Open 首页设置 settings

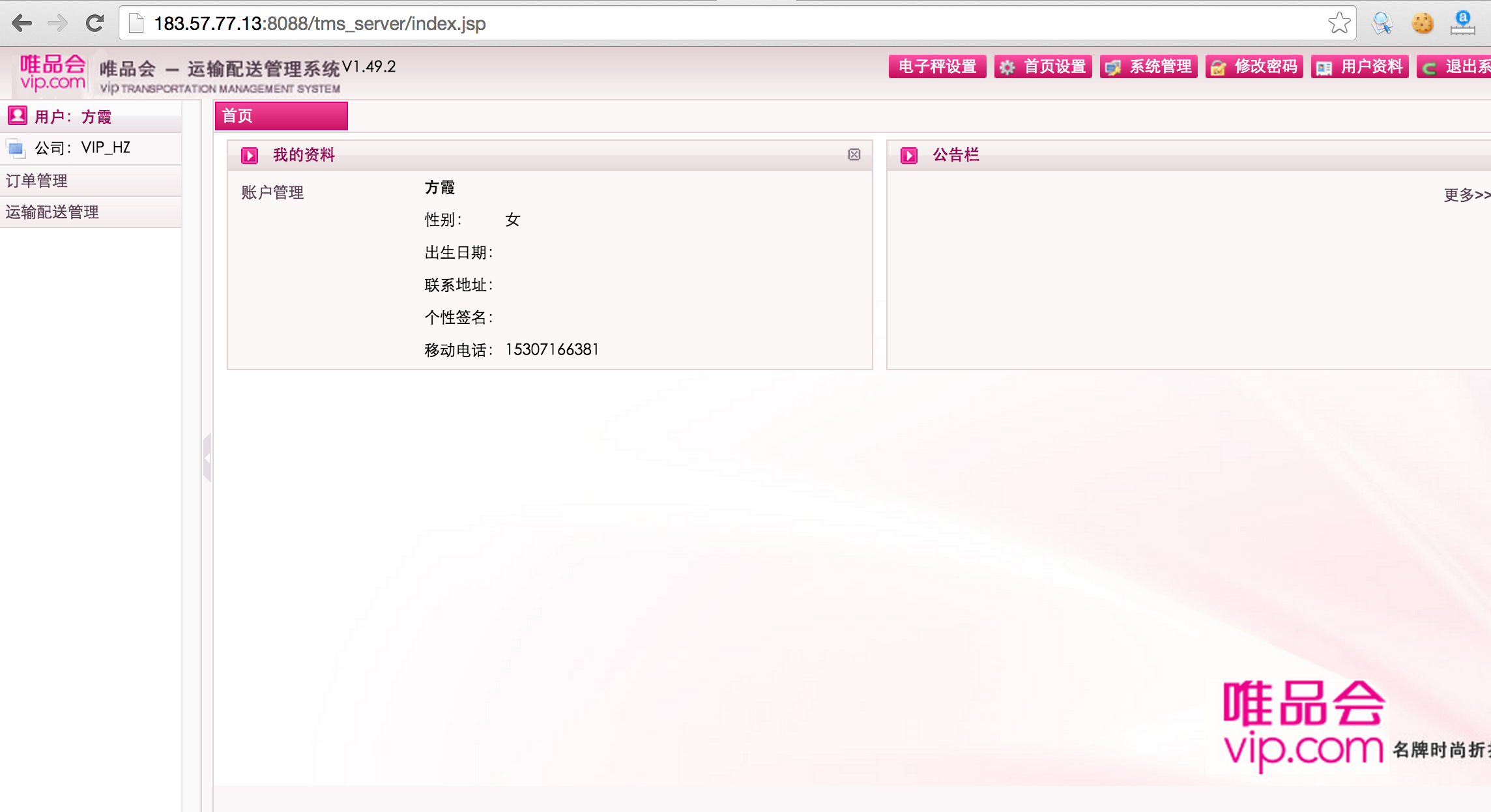(x=1043, y=66)
